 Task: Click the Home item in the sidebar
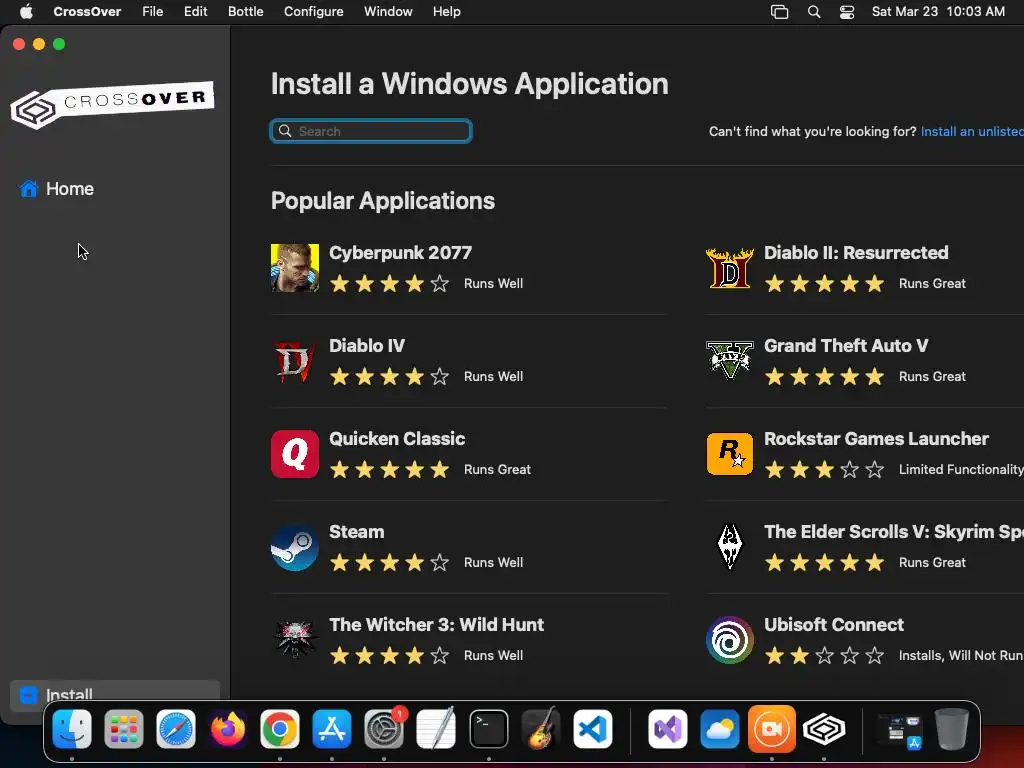pyautogui.click(x=115, y=189)
